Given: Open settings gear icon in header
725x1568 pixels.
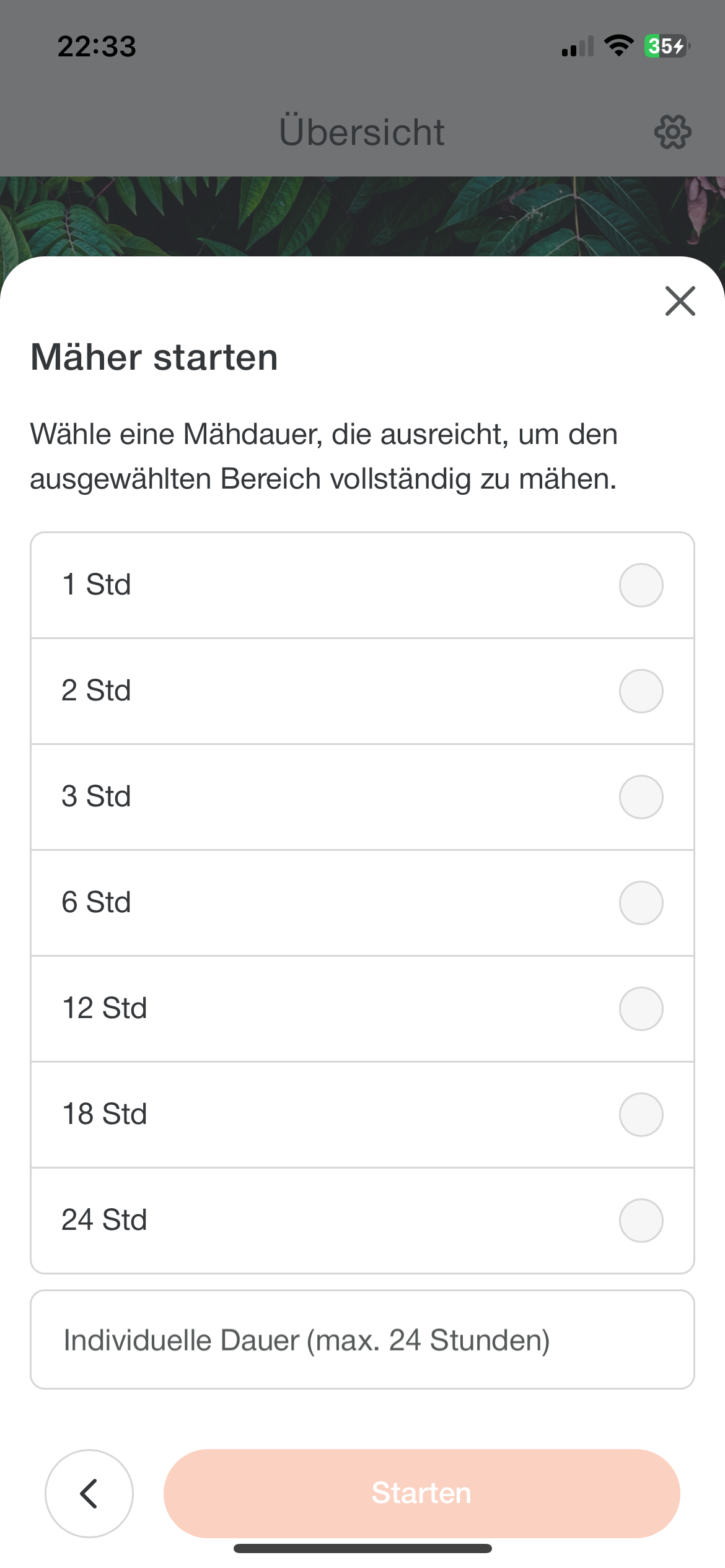Looking at the screenshot, I should coord(672,132).
